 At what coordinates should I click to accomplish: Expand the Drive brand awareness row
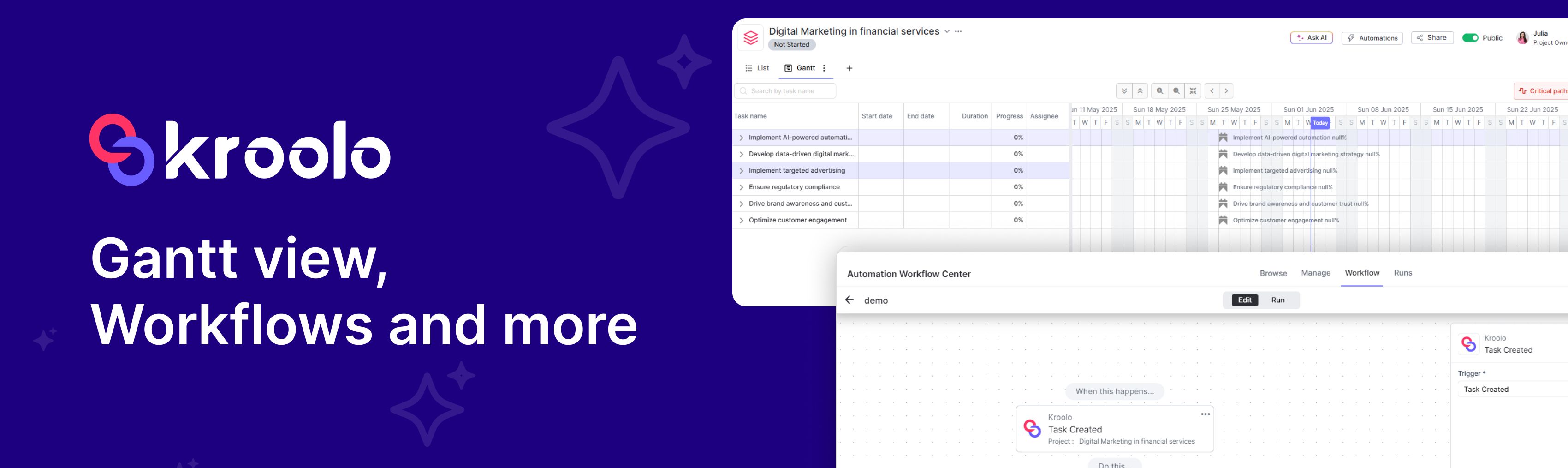pos(741,204)
